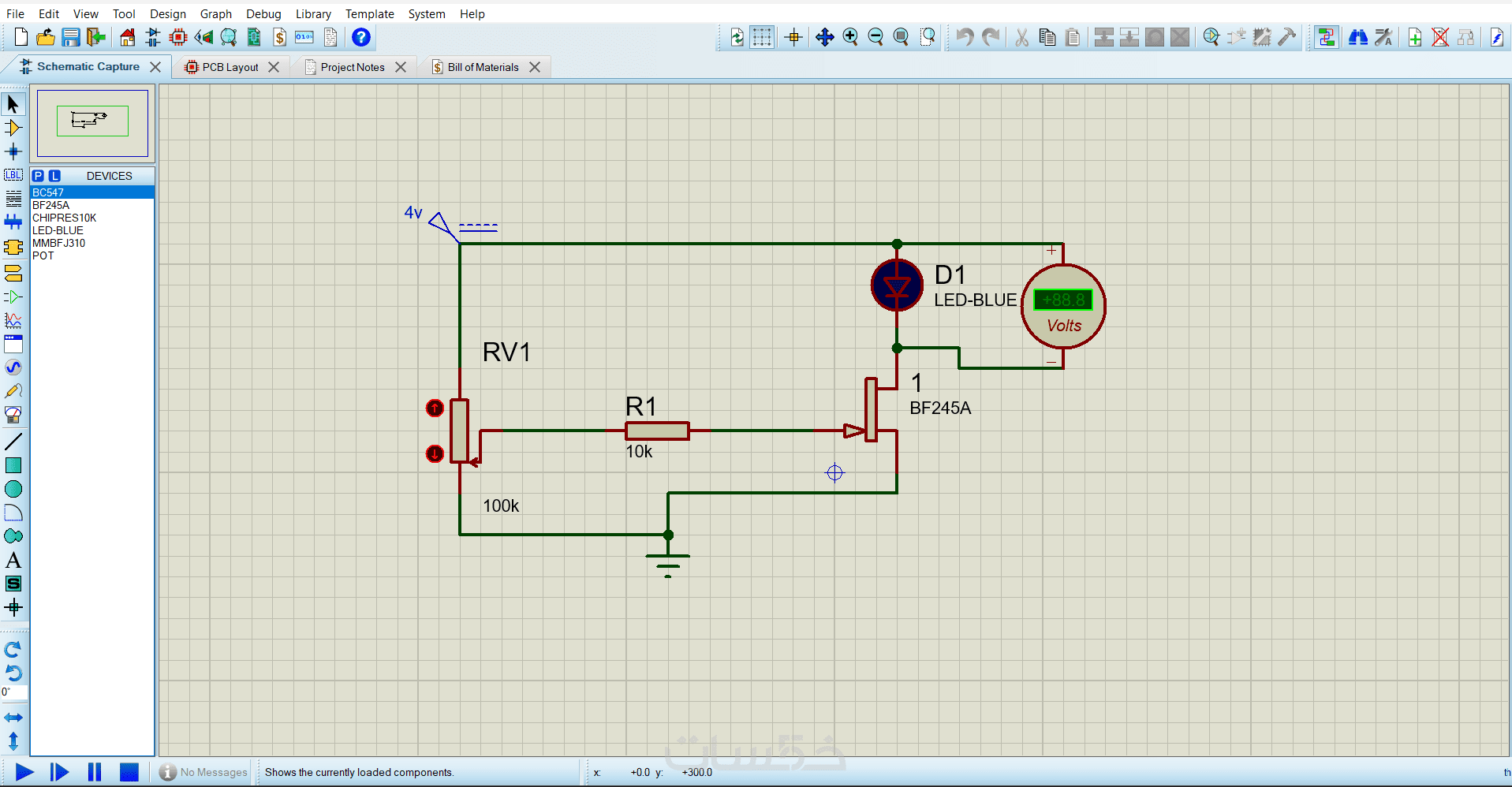This screenshot has height=787, width=1512.
Task: Open the blue Help question mark icon
Action: [361, 37]
